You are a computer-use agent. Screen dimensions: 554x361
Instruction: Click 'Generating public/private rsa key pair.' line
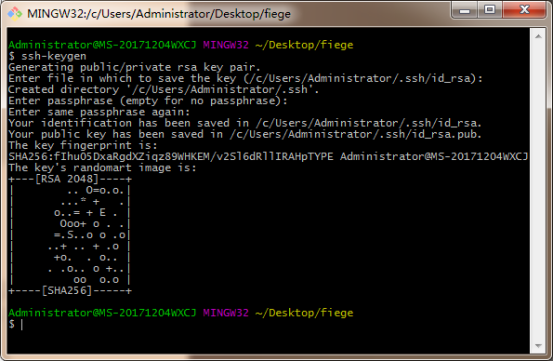[134, 67]
